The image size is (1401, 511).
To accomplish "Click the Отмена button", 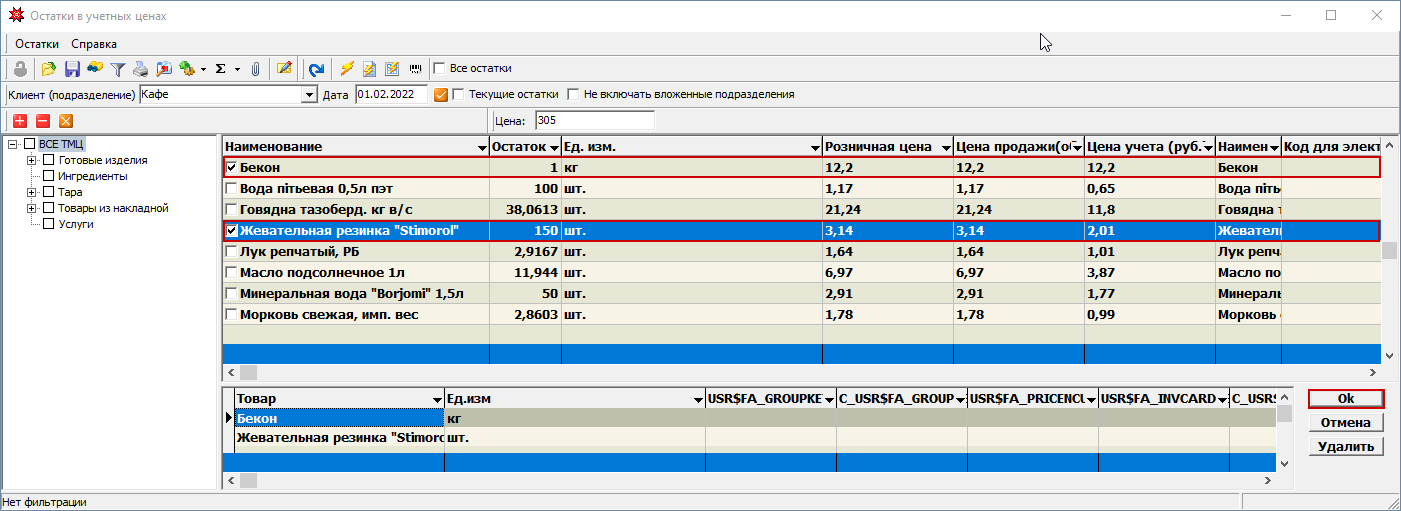I will [x=1345, y=423].
